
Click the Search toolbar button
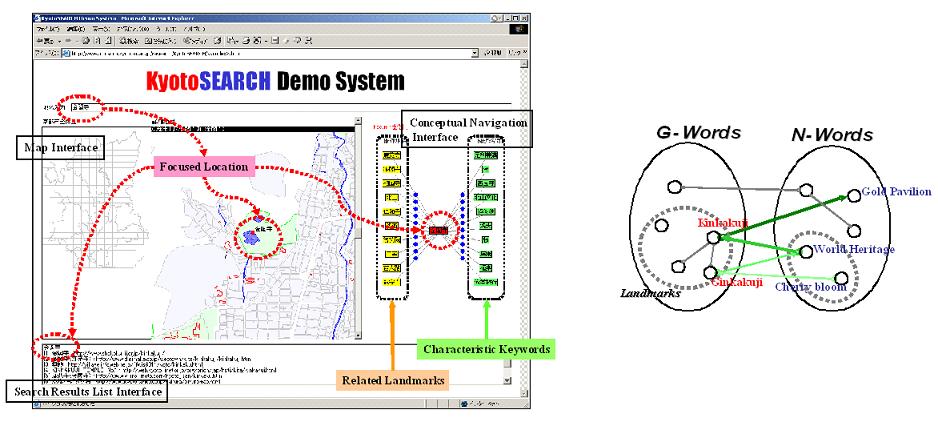pyautogui.click(x=129, y=41)
